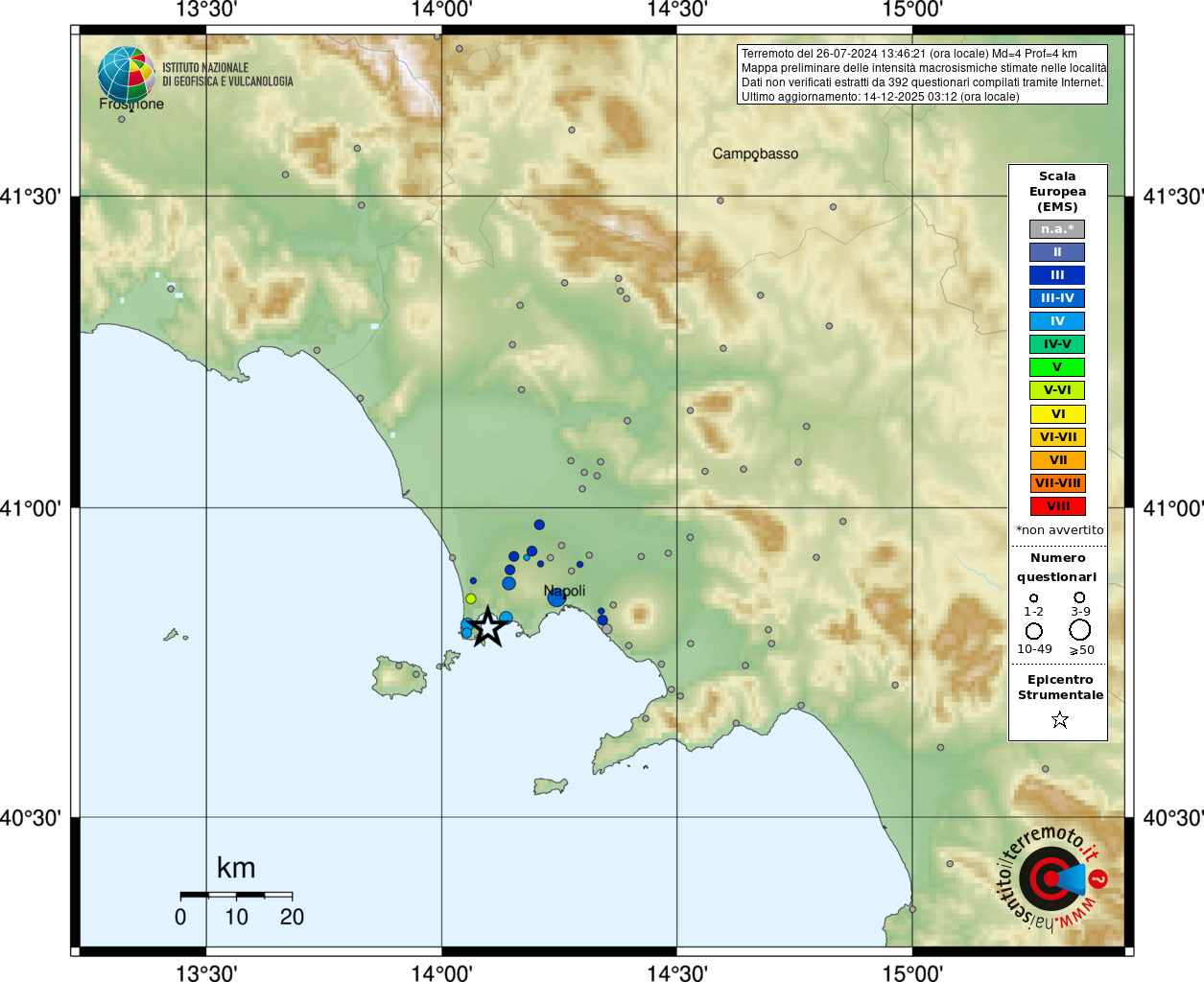
Task: Click the intensity III legend swatch
Action: [1057, 275]
